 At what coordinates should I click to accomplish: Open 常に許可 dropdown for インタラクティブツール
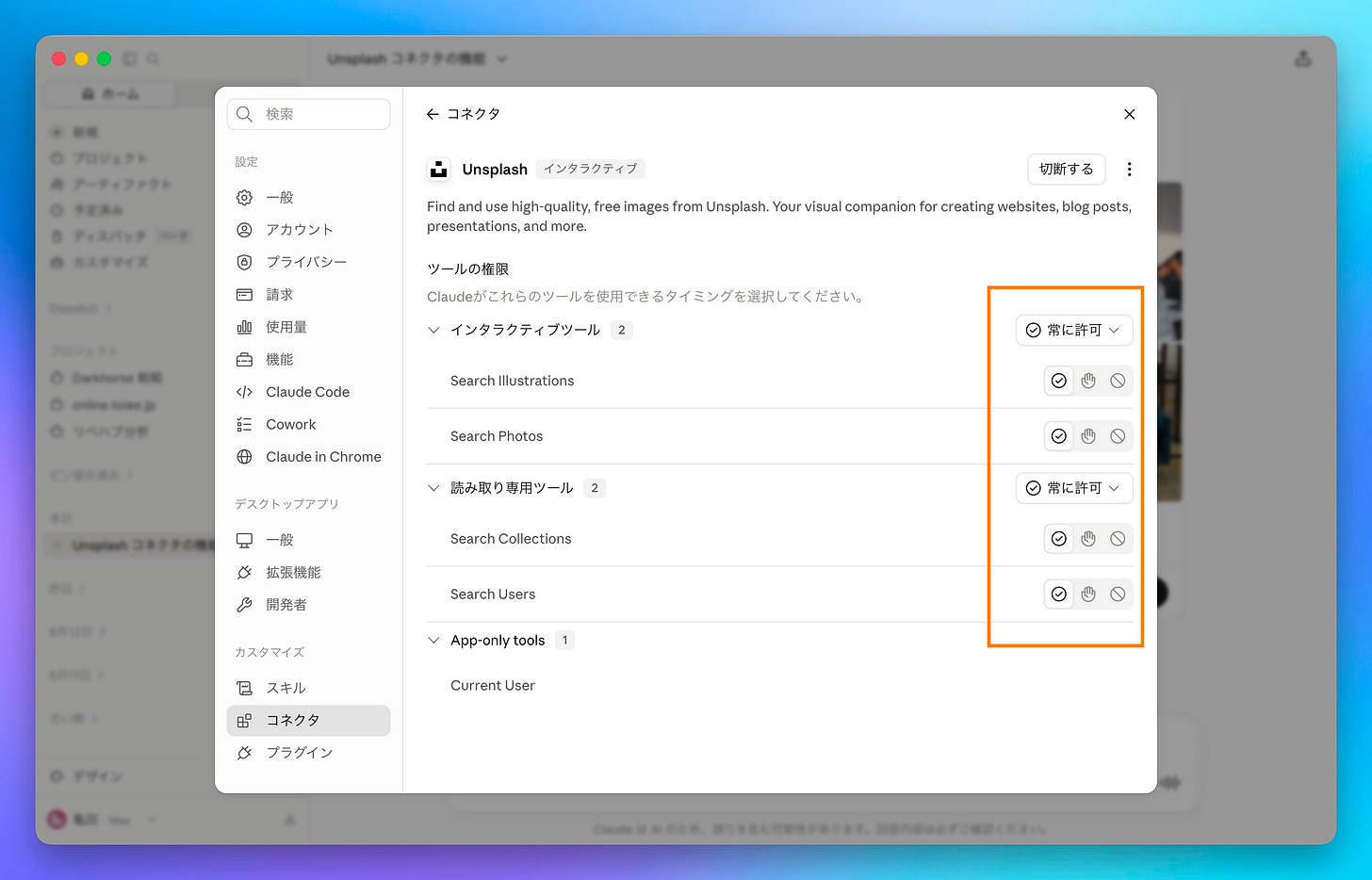click(x=1074, y=330)
